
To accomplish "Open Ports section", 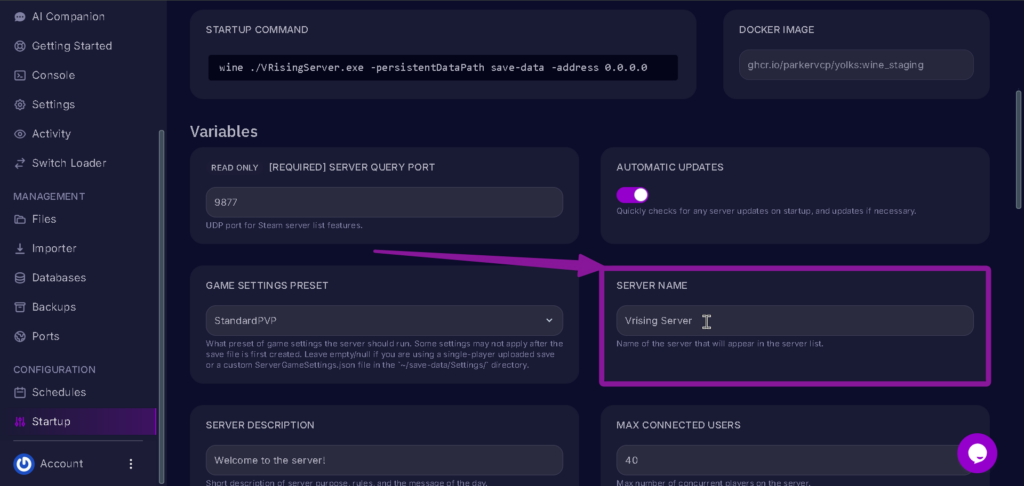I will [x=46, y=336].
